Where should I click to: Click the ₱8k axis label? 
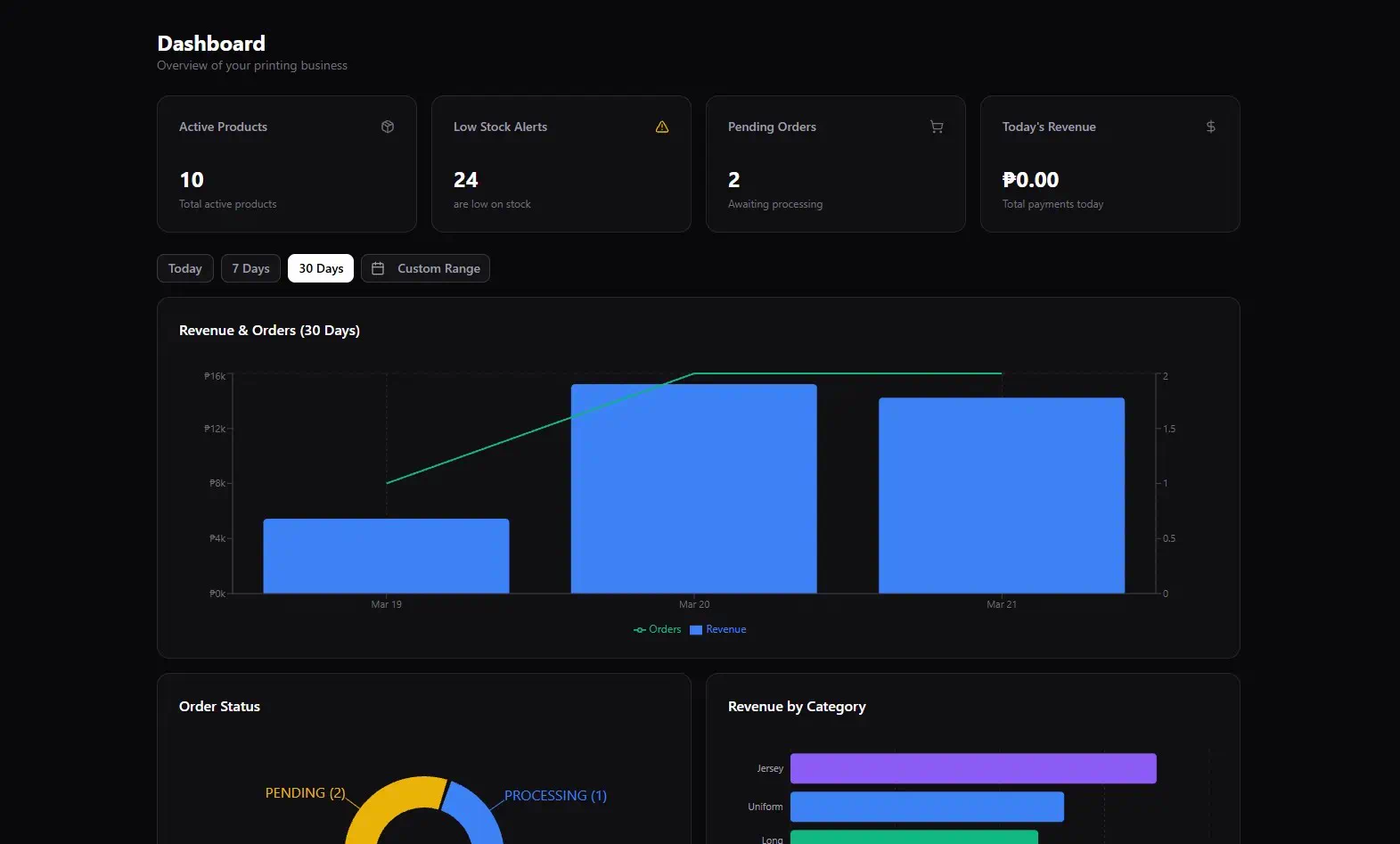click(217, 483)
